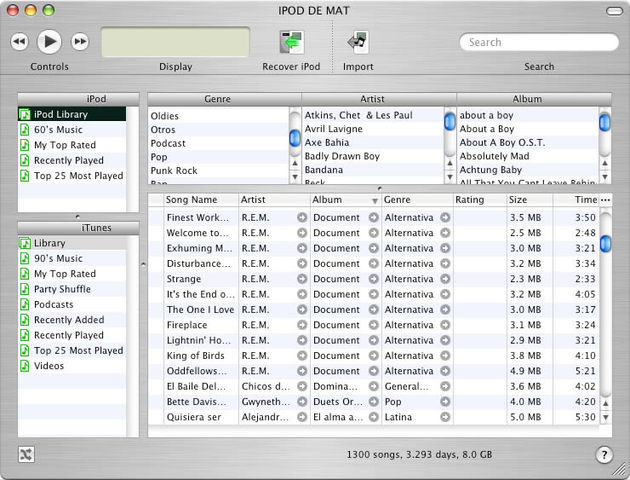Open Top 25 Most Played under iTunes

pyautogui.click(x=72, y=350)
